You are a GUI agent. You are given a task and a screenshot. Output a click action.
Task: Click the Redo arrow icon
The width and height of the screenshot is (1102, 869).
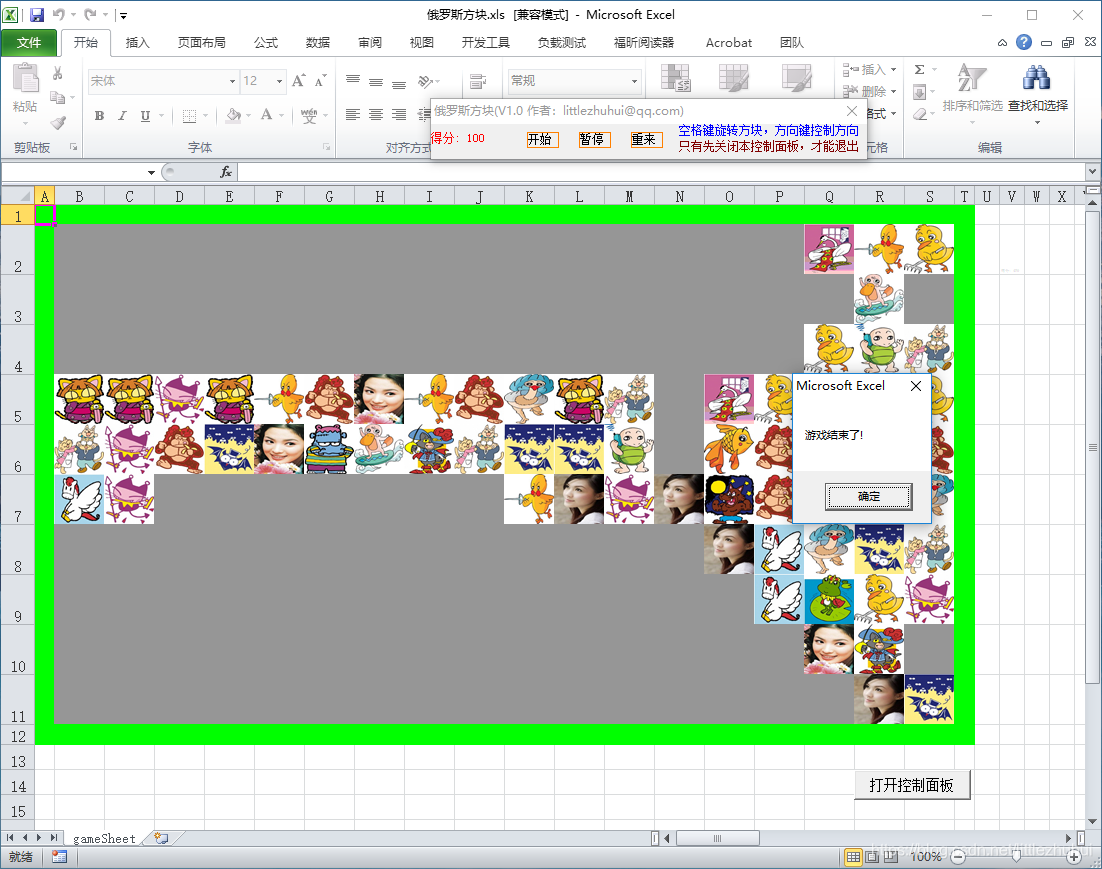[x=90, y=14]
